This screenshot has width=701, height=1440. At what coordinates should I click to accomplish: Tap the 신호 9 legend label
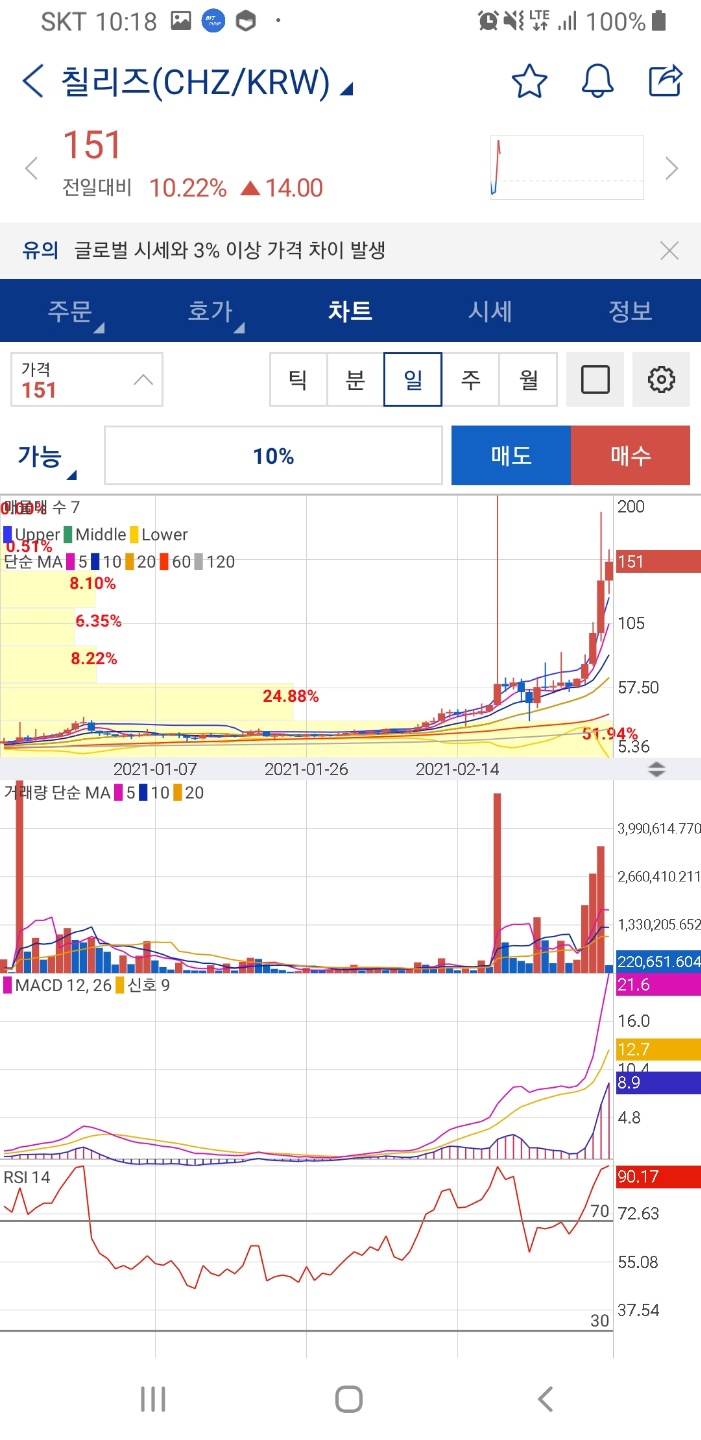point(148,985)
